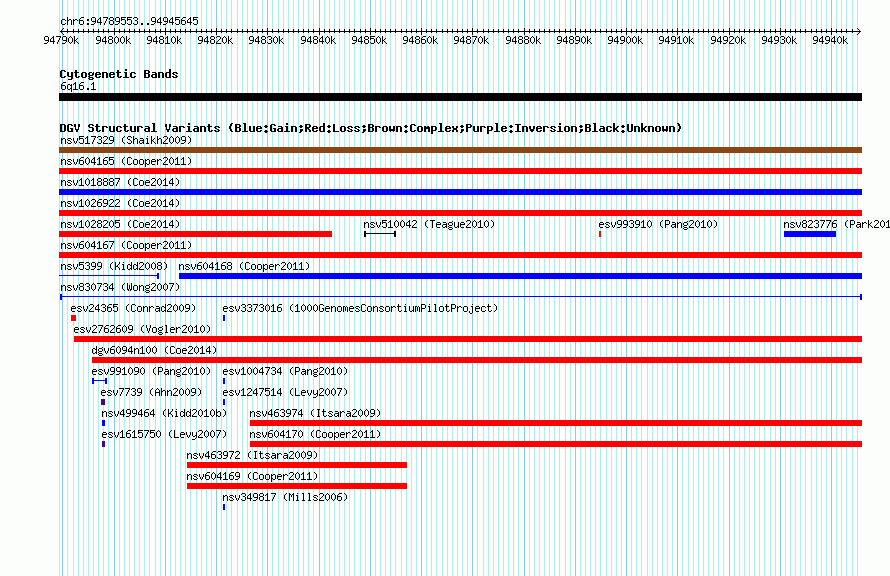Click the thin blue nsv5399 line

click(x=109, y=276)
